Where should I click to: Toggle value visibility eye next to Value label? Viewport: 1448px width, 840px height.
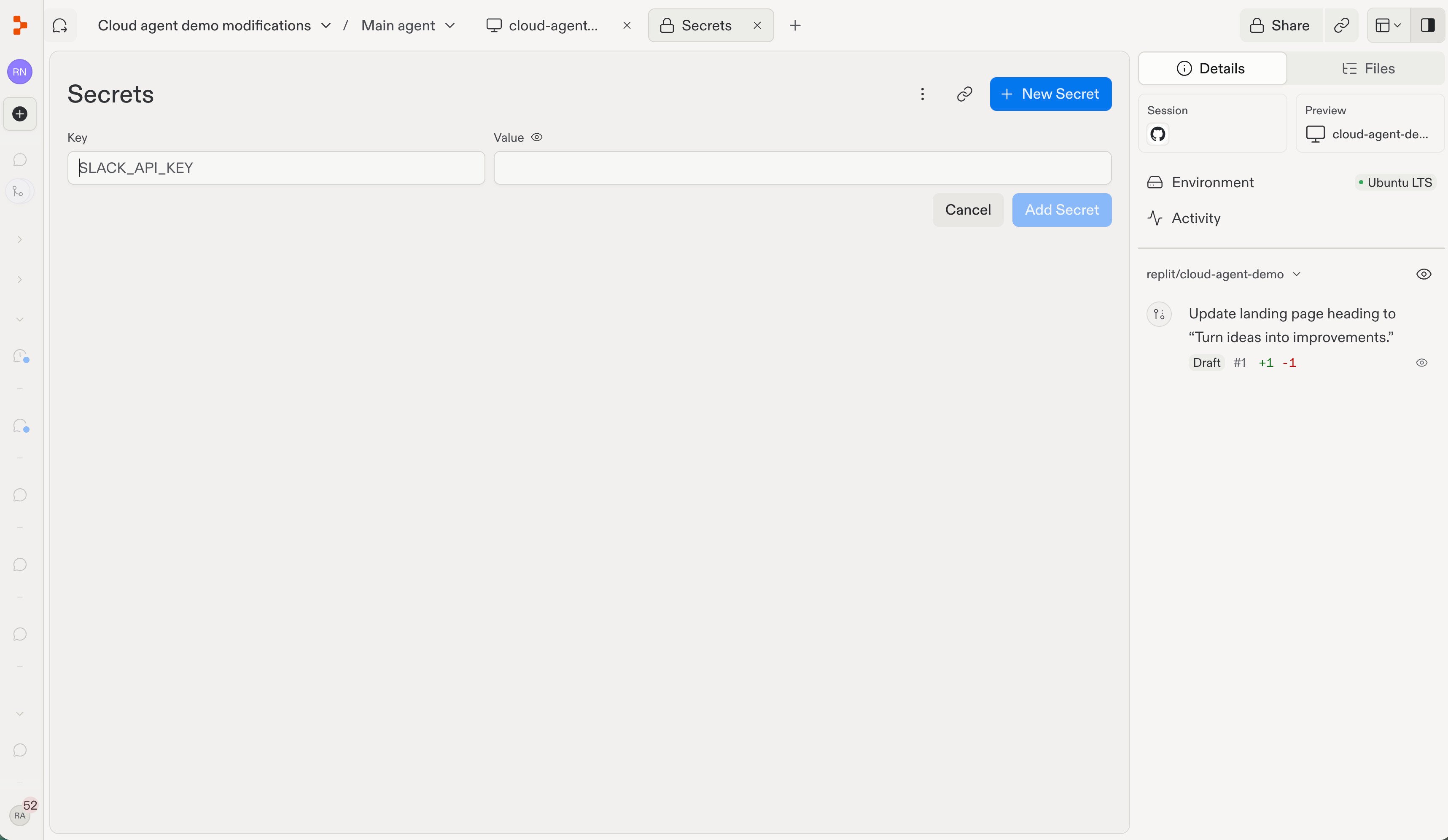coord(537,137)
